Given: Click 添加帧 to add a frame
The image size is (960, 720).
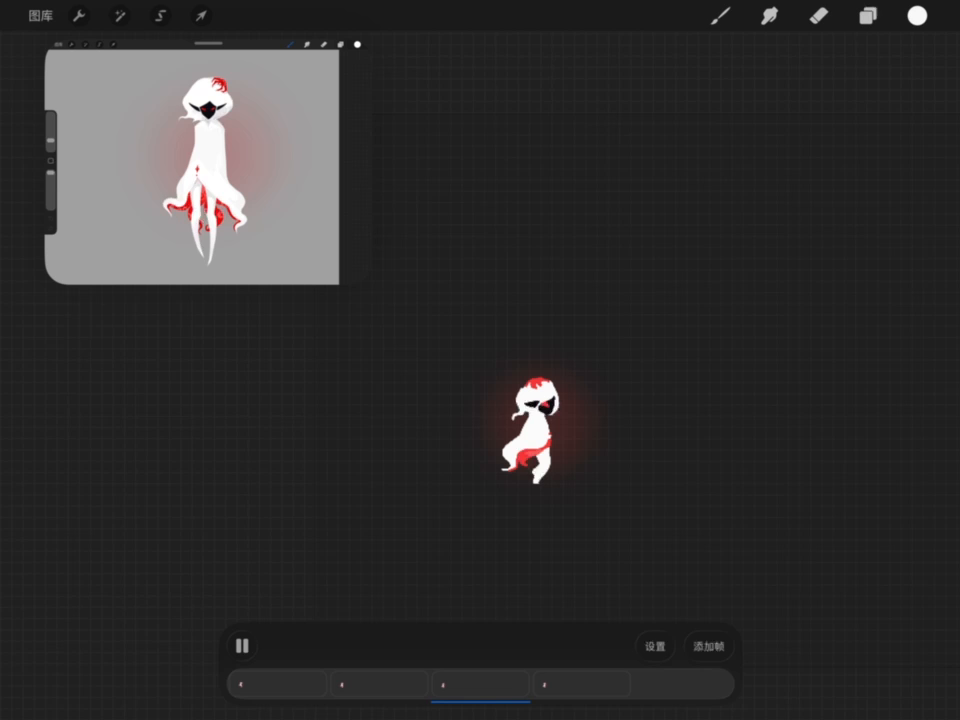Looking at the screenshot, I should click(709, 646).
